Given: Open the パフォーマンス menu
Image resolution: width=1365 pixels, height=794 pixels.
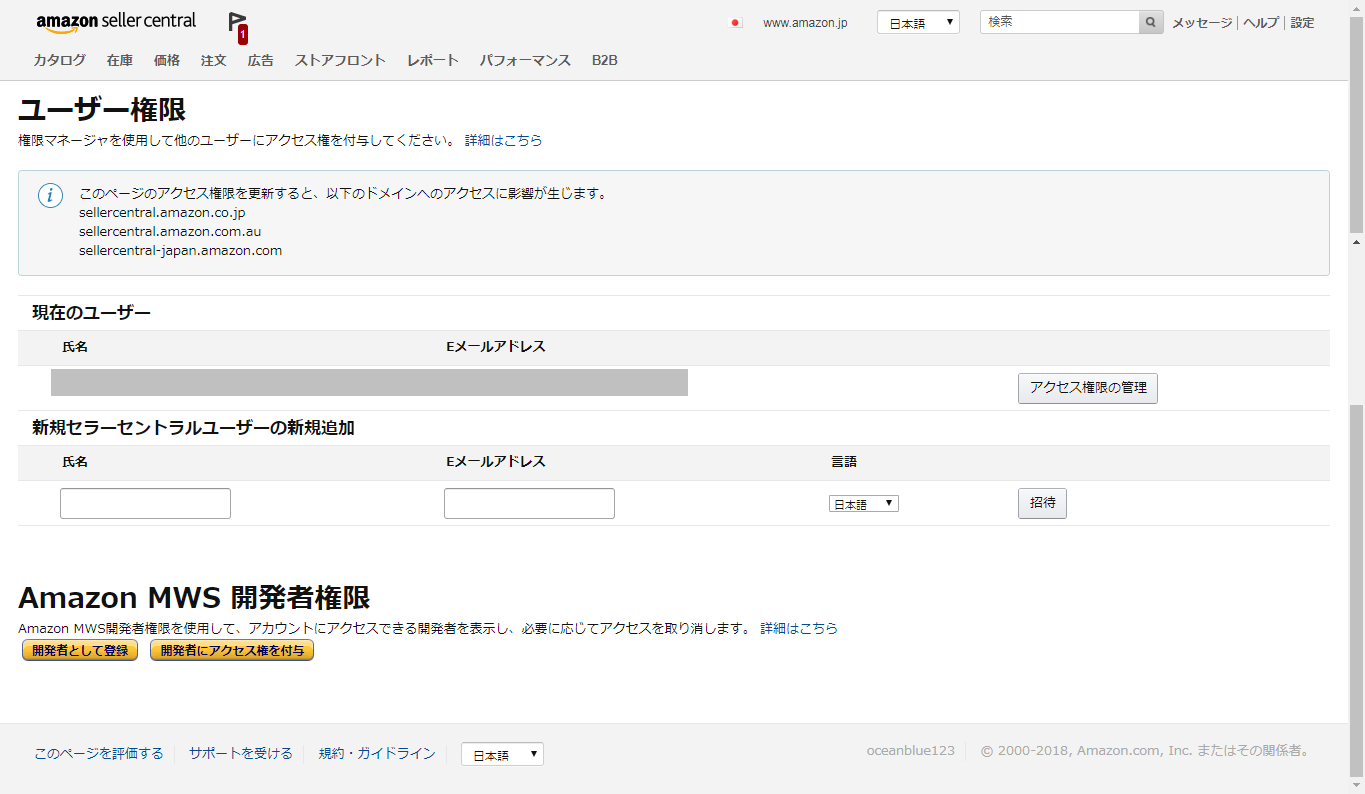Looking at the screenshot, I should click(525, 60).
